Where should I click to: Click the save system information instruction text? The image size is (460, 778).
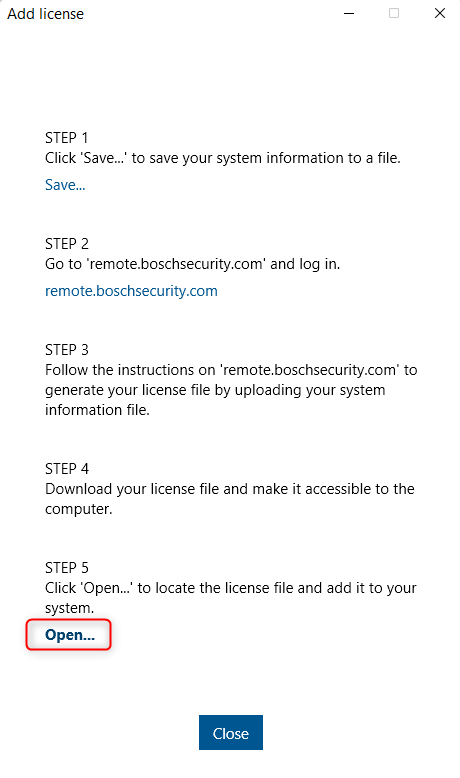(x=223, y=158)
